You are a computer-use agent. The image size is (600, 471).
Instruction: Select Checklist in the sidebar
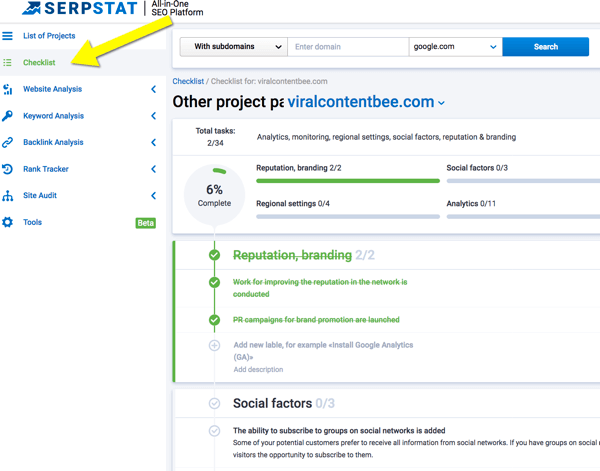[39, 62]
